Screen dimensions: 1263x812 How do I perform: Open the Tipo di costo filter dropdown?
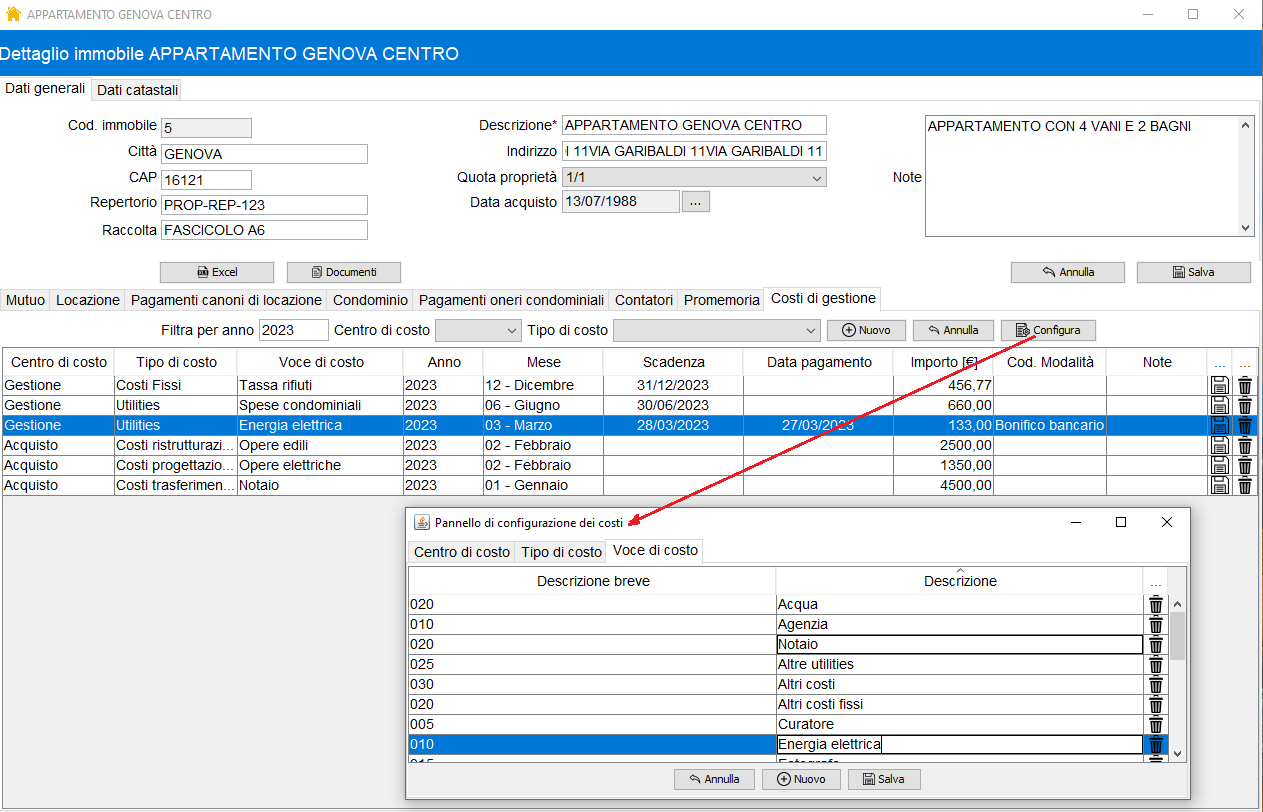point(716,330)
